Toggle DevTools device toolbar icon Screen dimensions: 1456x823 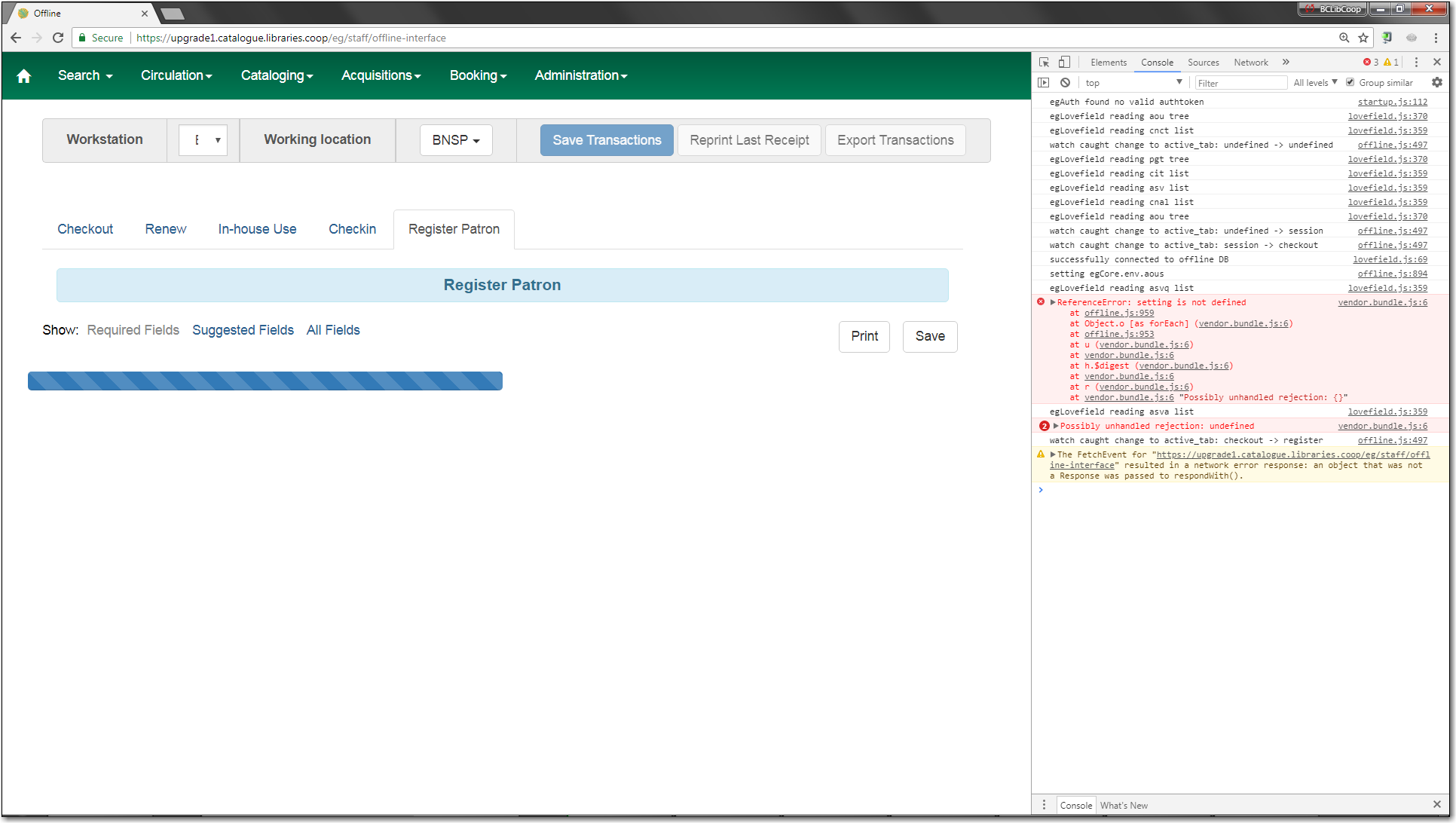(x=1064, y=63)
